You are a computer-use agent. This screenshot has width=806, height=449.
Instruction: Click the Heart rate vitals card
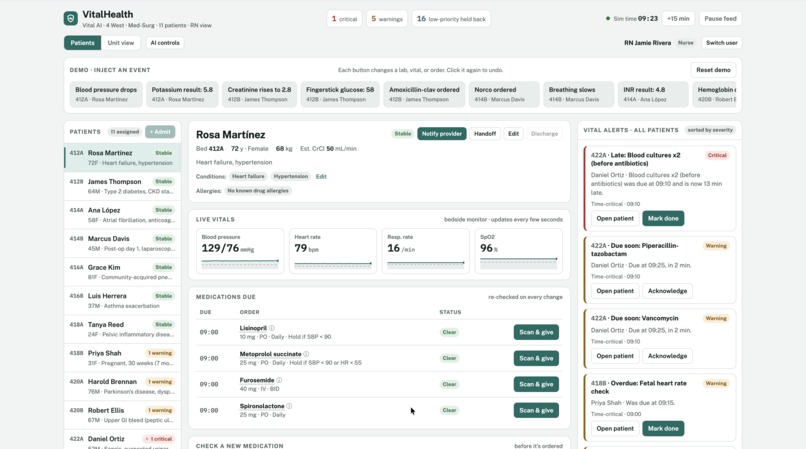pyautogui.click(x=333, y=250)
